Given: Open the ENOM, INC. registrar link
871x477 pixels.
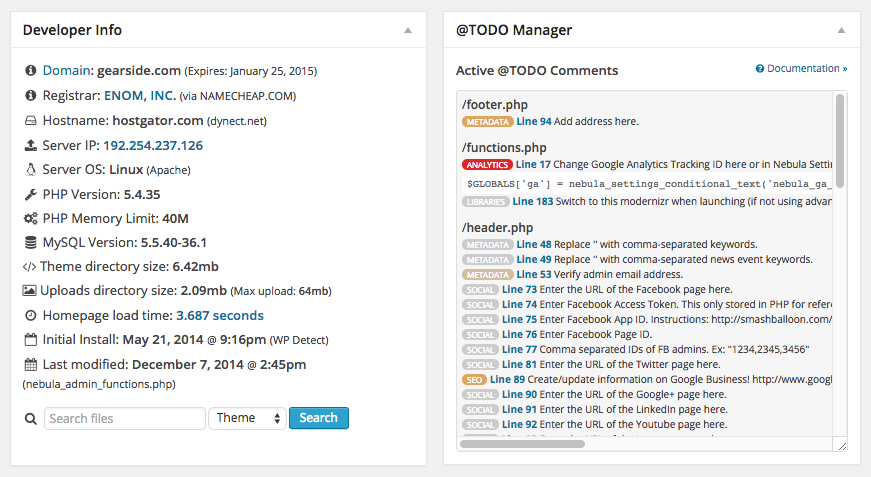Looking at the screenshot, I should (140, 96).
